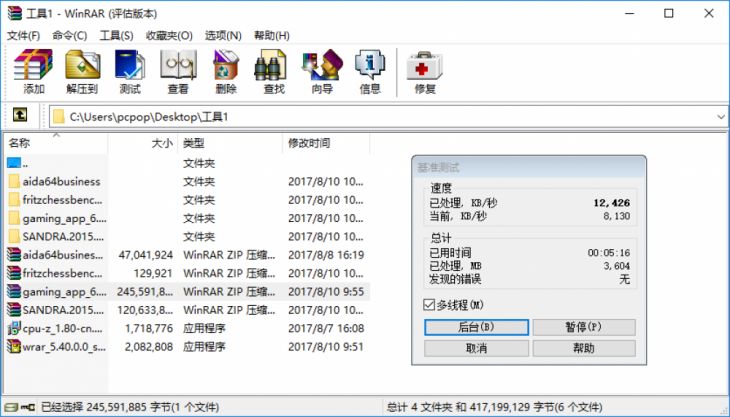Click the 3,604 processed MB value
Screen dimensions: 730x417
point(616,266)
